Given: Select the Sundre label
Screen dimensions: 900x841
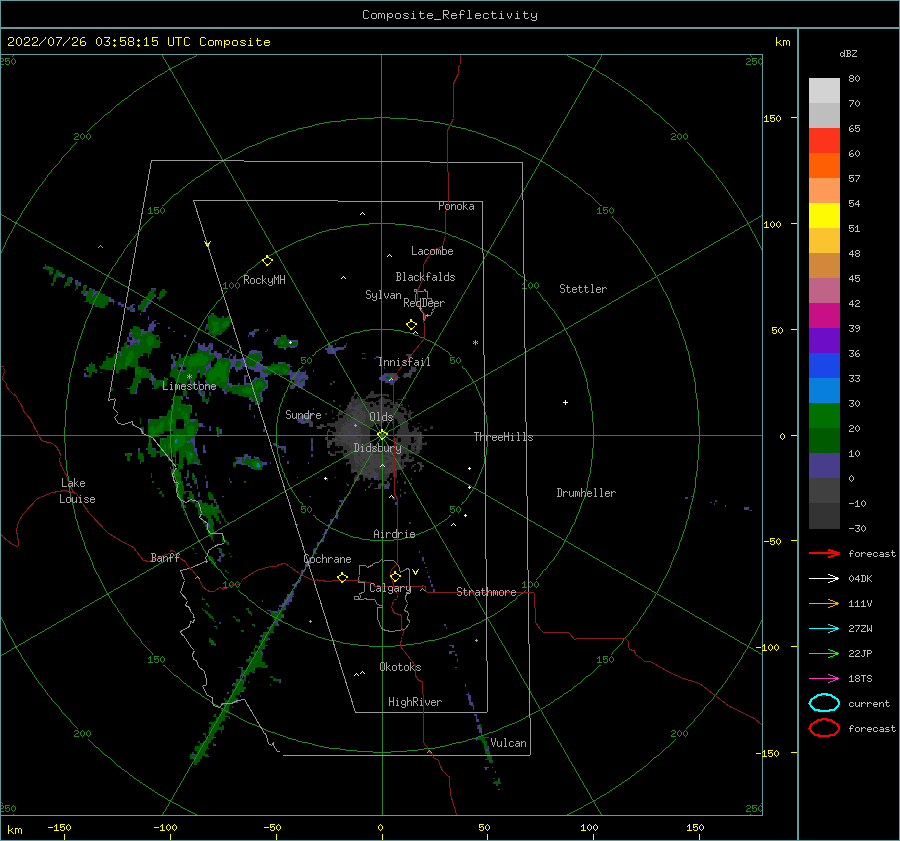Looking at the screenshot, I should [x=303, y=414].
